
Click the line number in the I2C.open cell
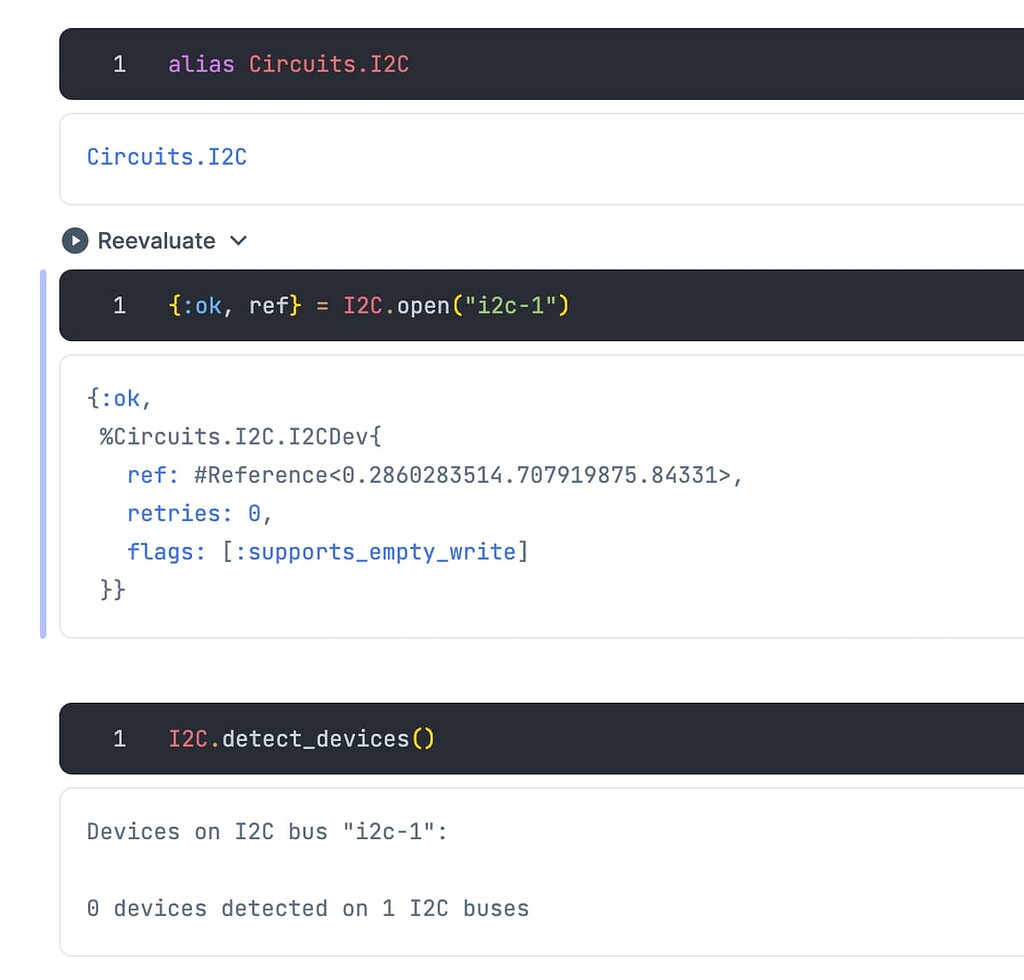[119, 305]
